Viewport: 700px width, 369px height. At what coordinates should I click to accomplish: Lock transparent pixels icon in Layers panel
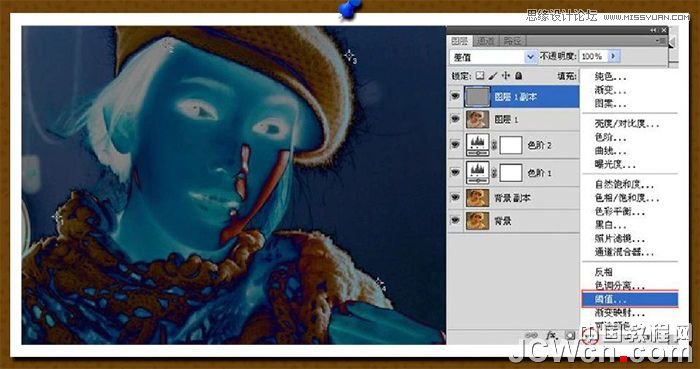click(479, 76)
